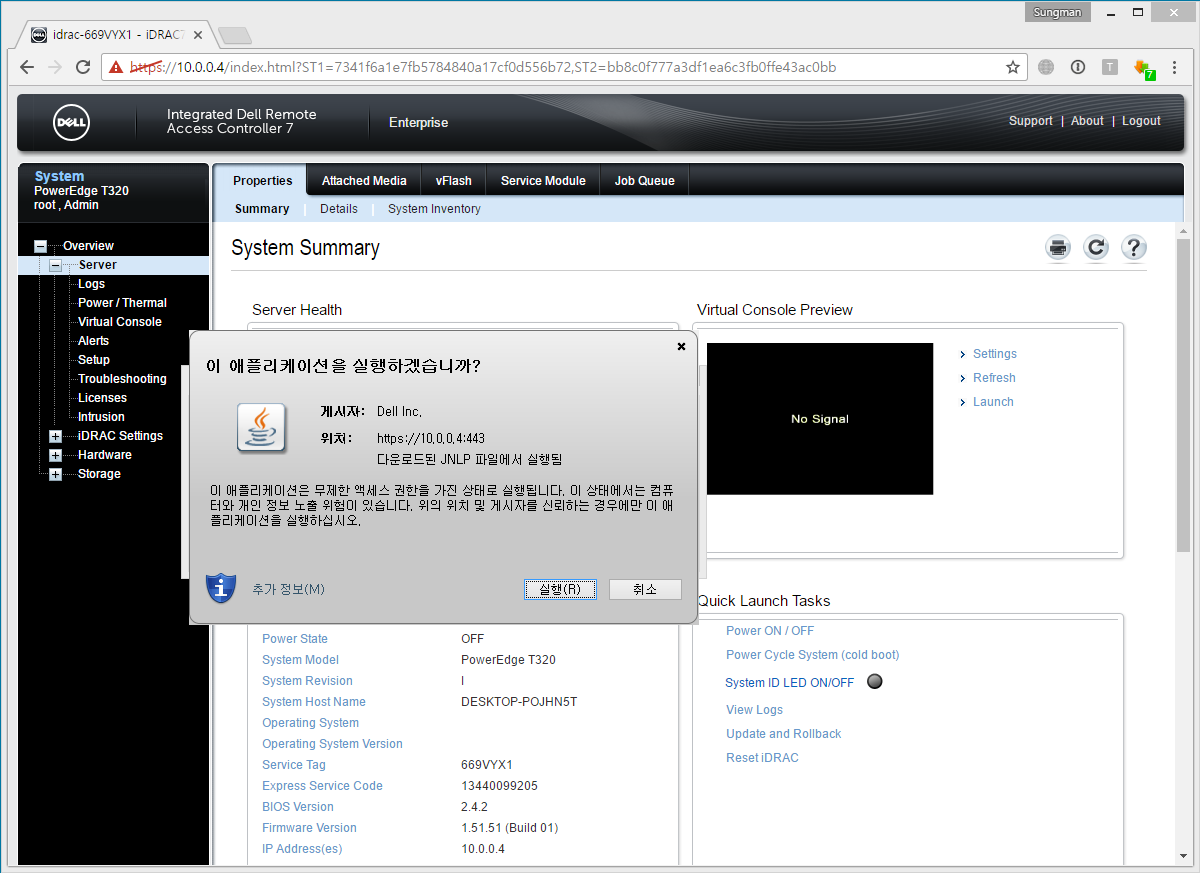Toggle System ID LED indicator

coord(874,682)
